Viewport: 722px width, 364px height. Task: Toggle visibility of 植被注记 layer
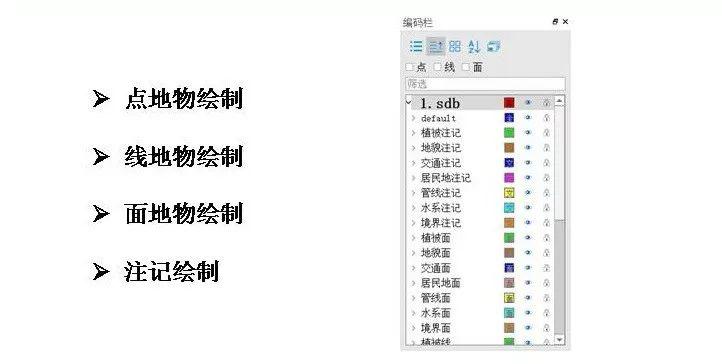528,133
